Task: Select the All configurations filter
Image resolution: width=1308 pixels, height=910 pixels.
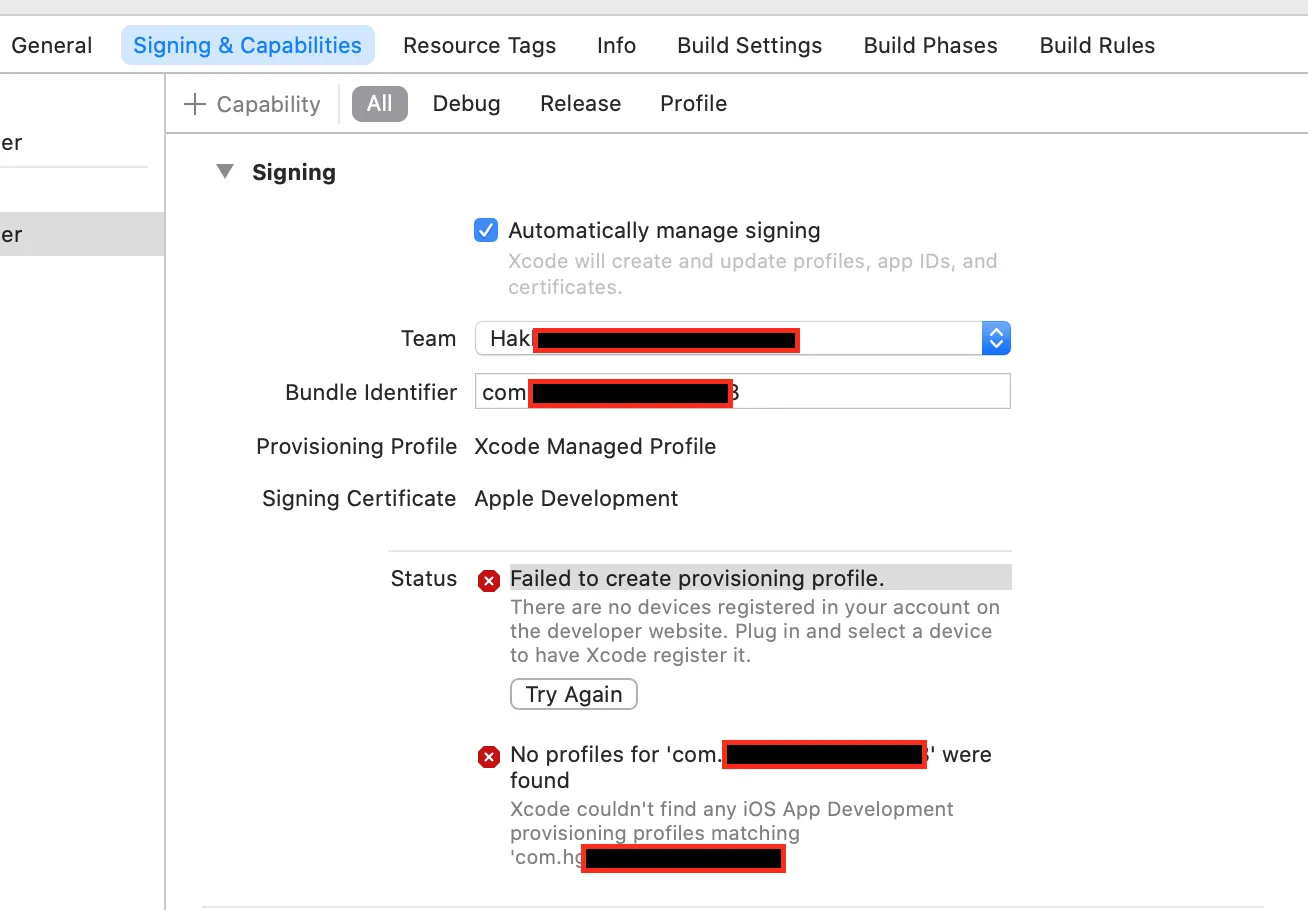Action: 380,104
